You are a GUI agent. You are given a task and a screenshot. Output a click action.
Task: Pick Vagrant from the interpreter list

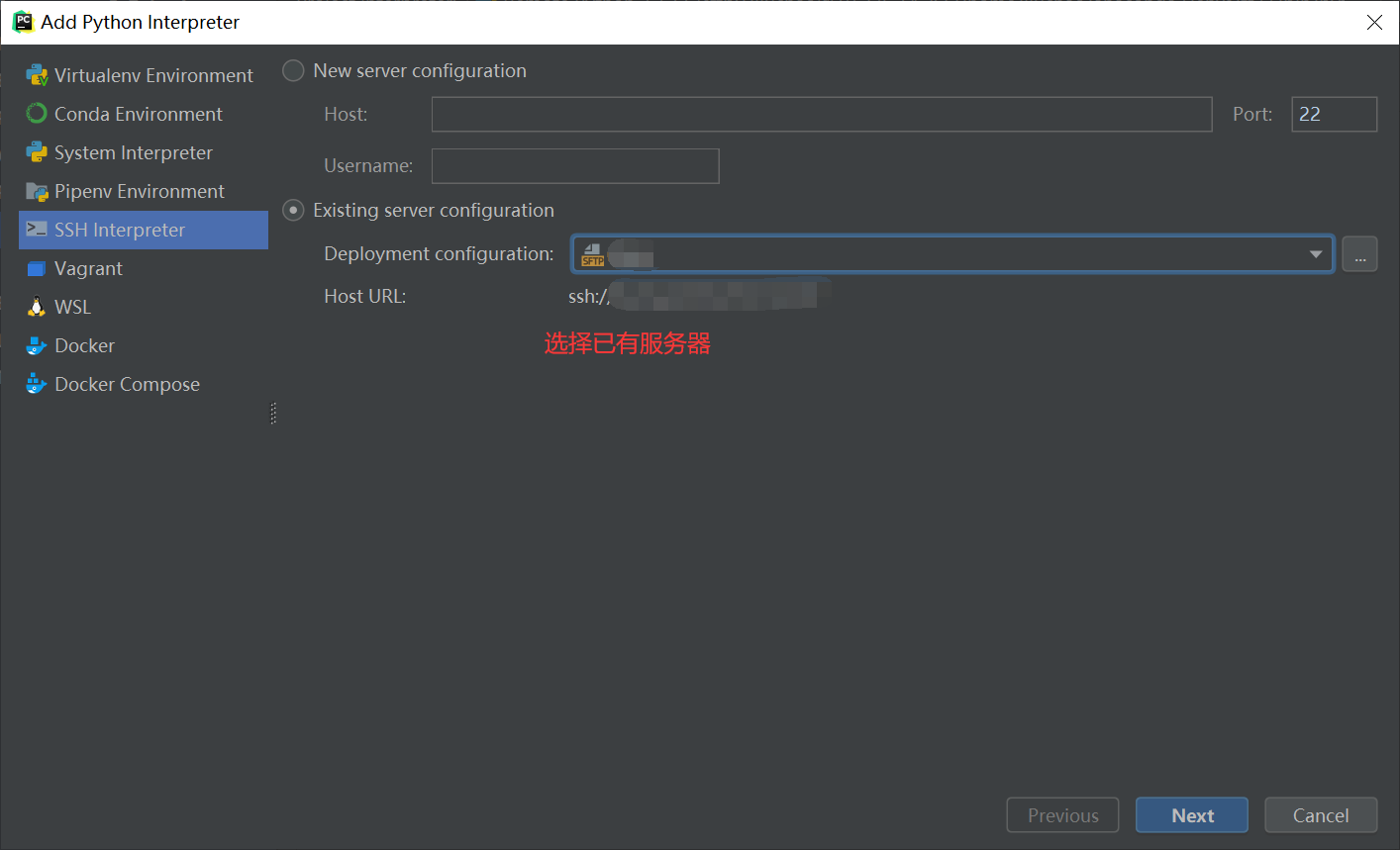coord(144,268)
